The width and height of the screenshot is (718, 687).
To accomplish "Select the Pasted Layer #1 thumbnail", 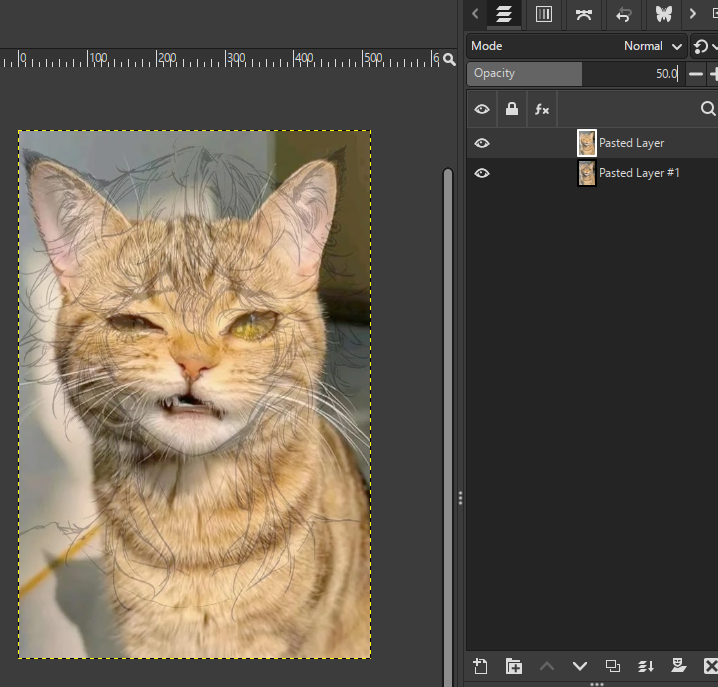I will click(587, 173).
